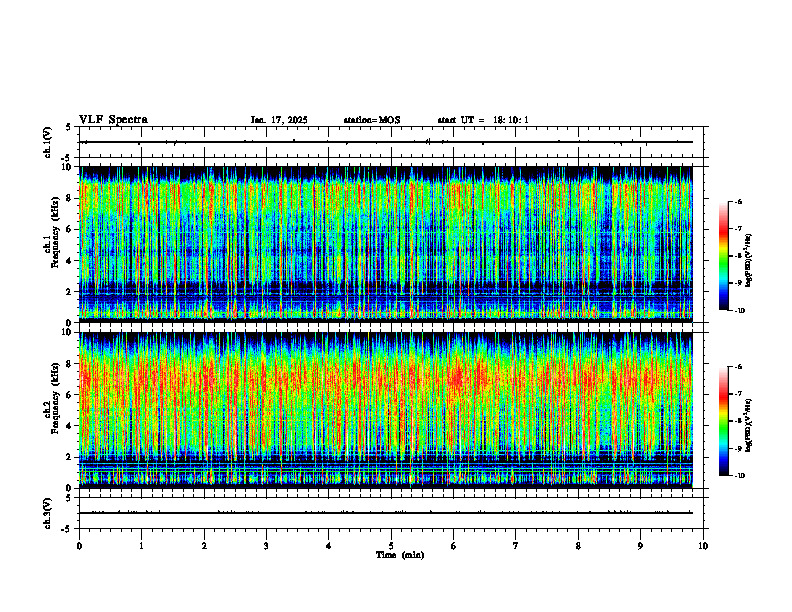This screenshot has width=792, height=612.
Task: Click time axis tick label "4"
Action: click(329, 546)
